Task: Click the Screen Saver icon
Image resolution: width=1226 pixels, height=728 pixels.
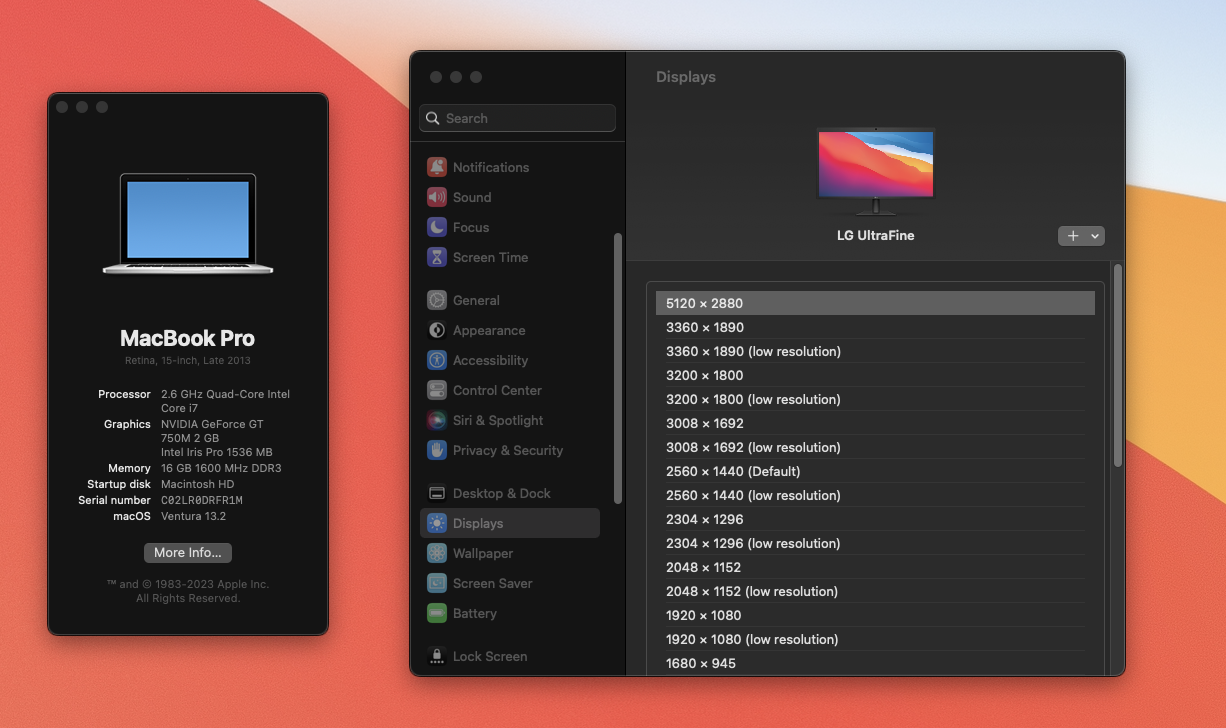Action: tap(437, 583)
